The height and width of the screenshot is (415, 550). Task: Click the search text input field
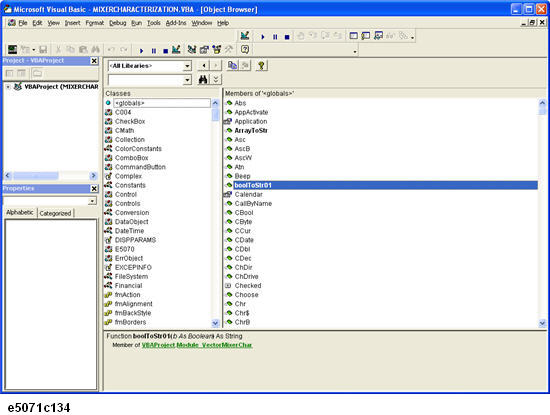[146, 80]
